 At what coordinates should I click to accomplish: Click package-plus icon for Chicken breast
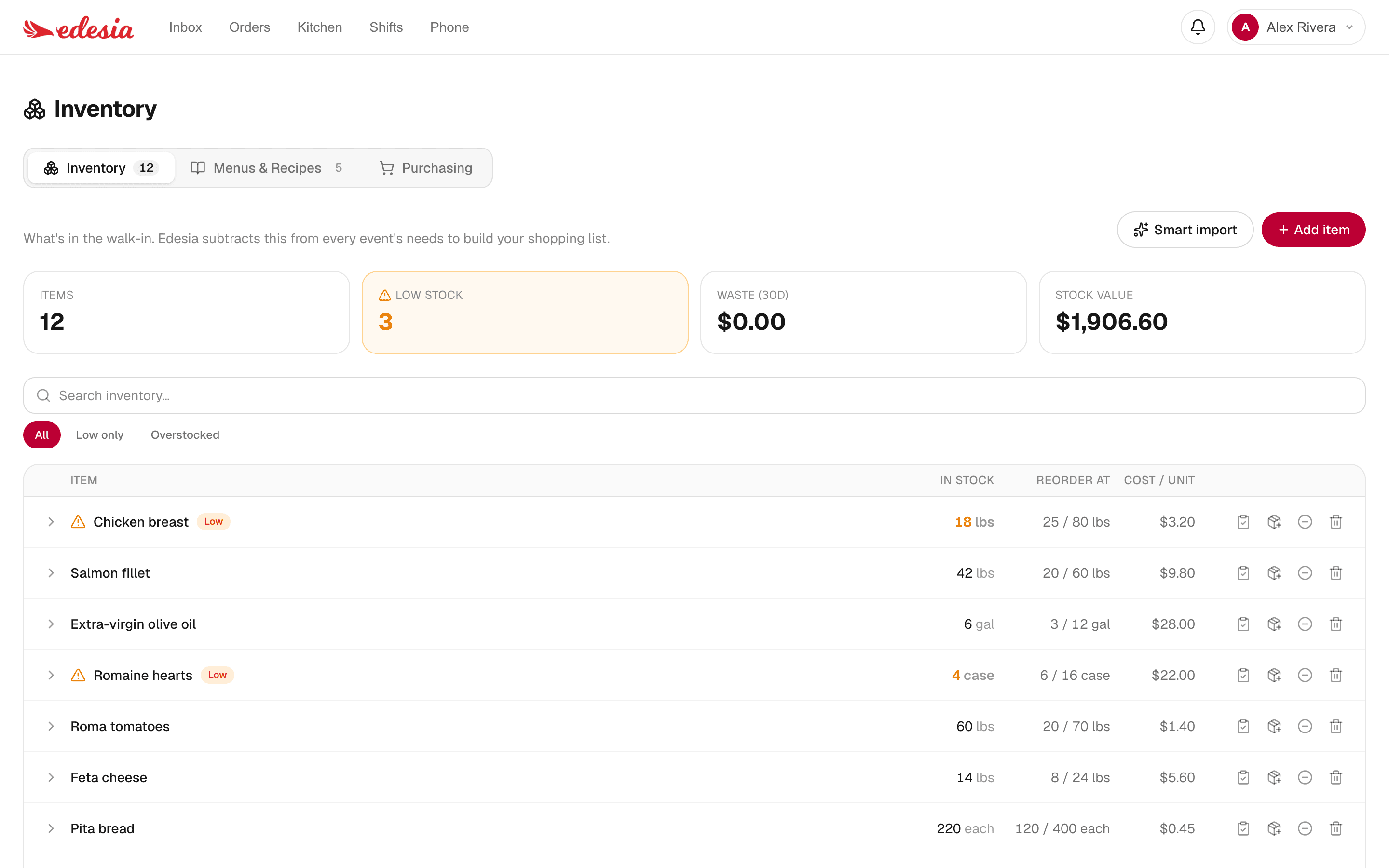1274,522
